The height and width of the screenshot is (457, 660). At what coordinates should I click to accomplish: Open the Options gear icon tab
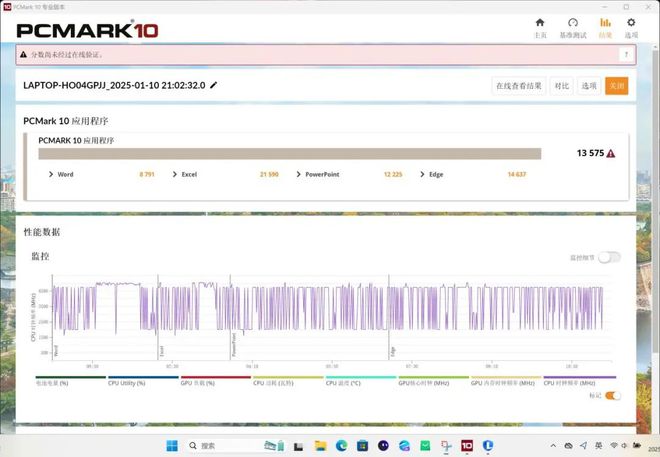(x=631, y=23)
